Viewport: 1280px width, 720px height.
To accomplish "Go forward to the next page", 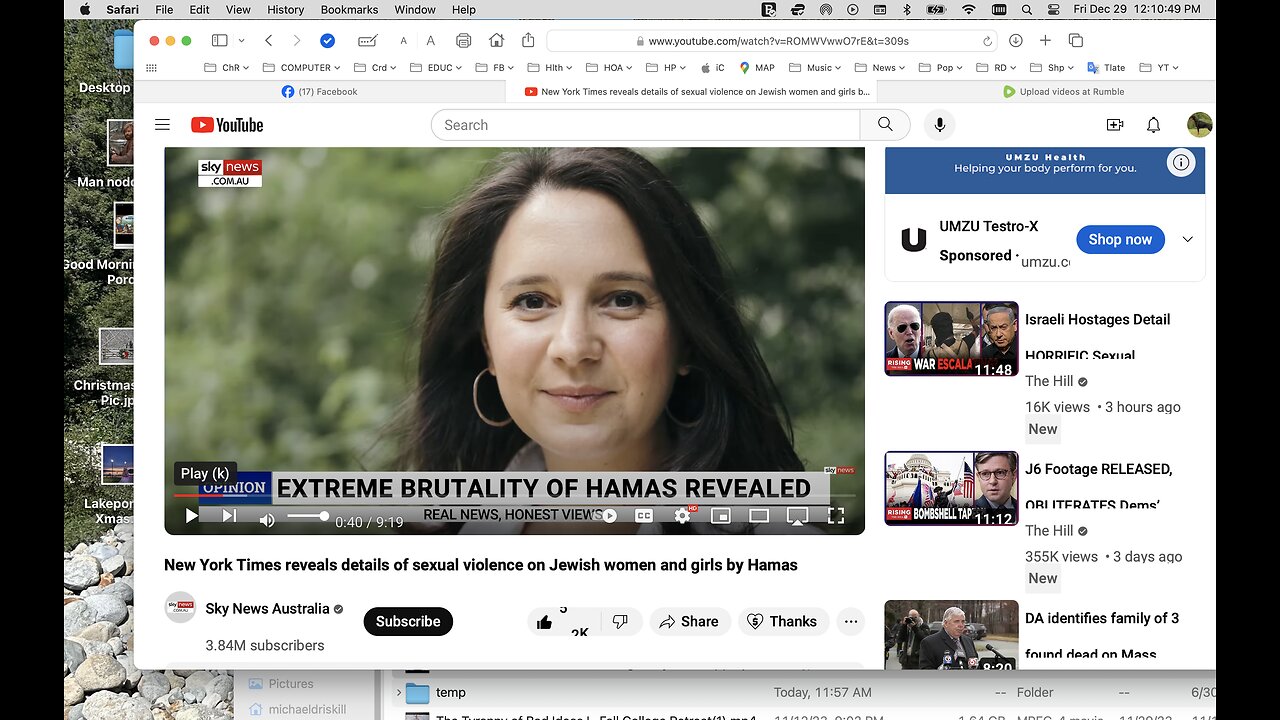I will (296, 41).
